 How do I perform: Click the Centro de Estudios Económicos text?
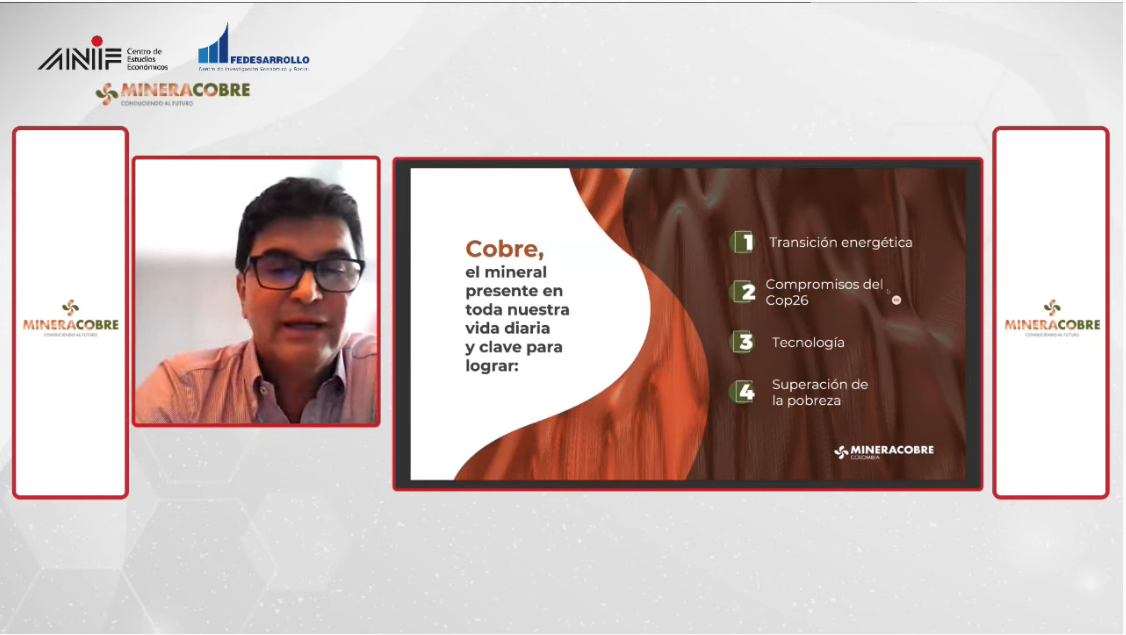tap(147, 59)
